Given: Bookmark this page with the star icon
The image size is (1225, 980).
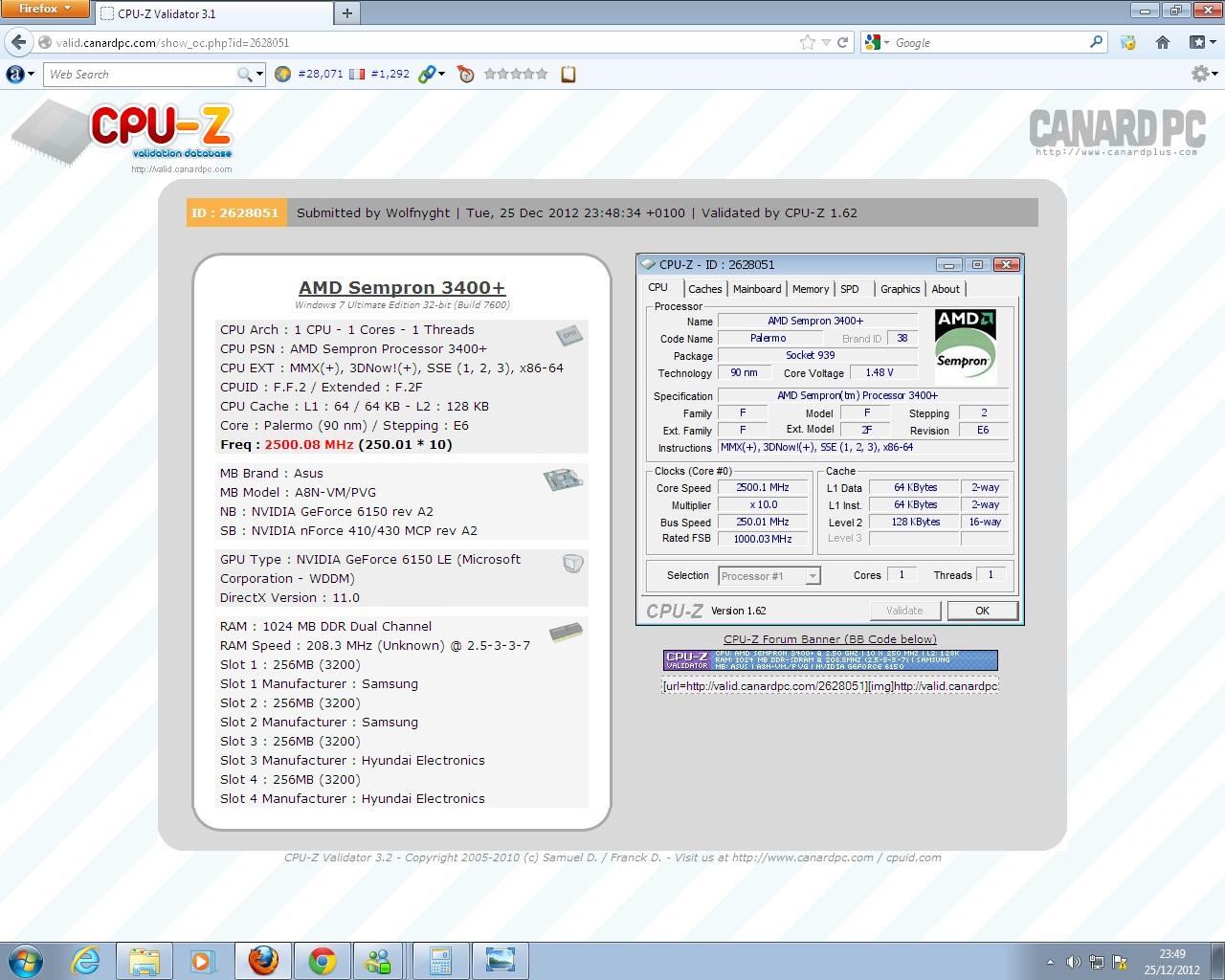Looking at the screenshot, I should pyautogui.click(x=808, y=42).
